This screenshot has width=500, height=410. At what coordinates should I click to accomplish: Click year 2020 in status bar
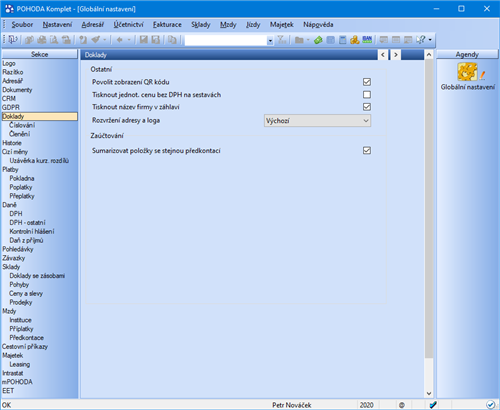click(366, 405)
